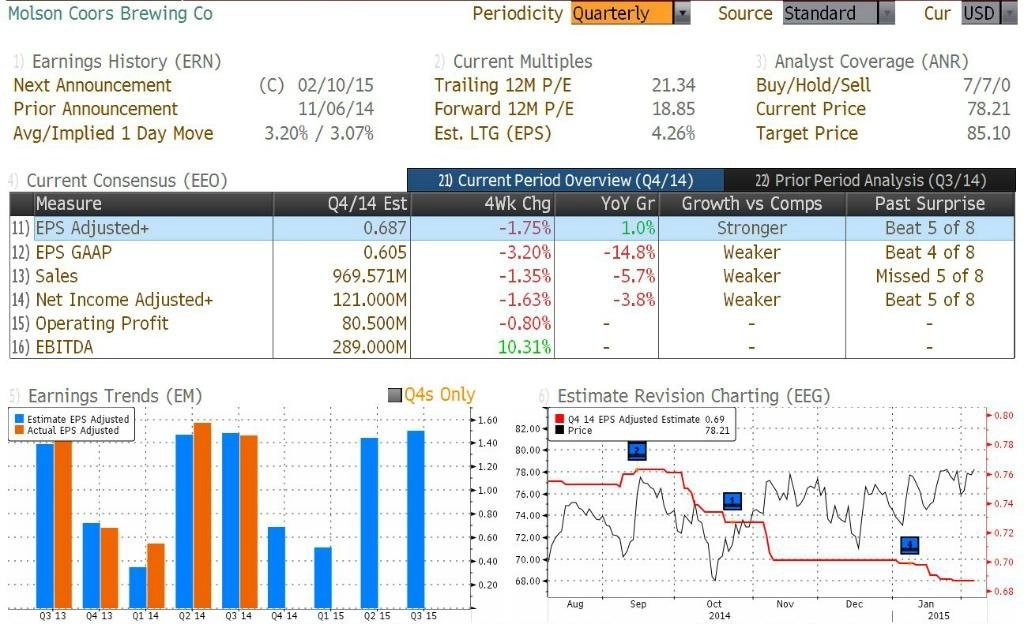Select the EPS GAAP row

point(512,252)
